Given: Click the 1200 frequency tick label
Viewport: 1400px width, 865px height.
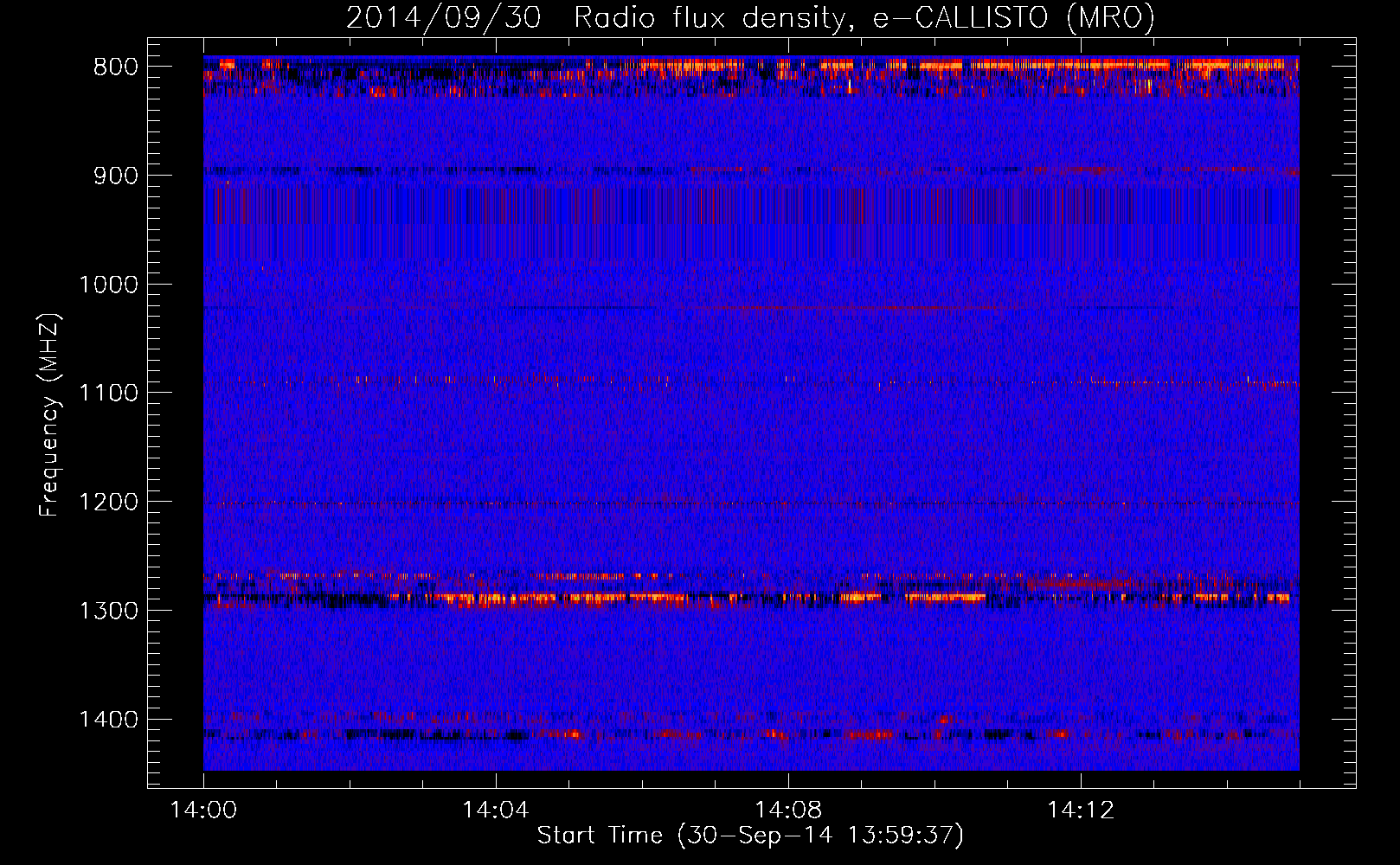Looking at the screenshot, I should (108, 502).
